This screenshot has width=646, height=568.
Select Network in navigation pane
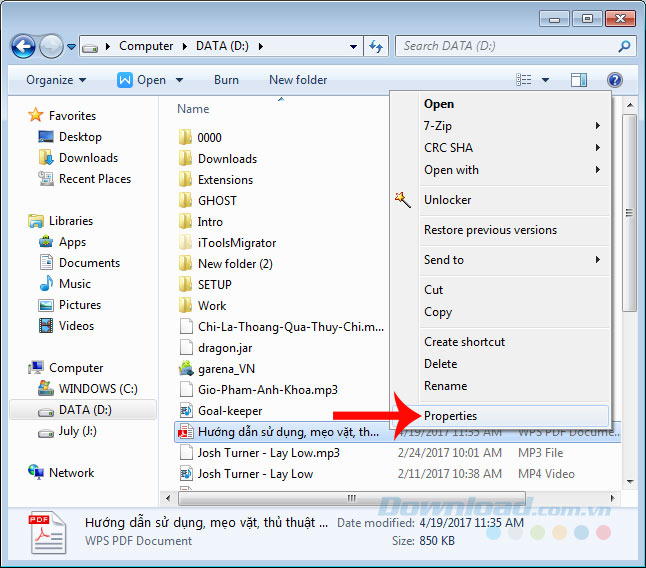pyautogui.click(x=71, y=473)
